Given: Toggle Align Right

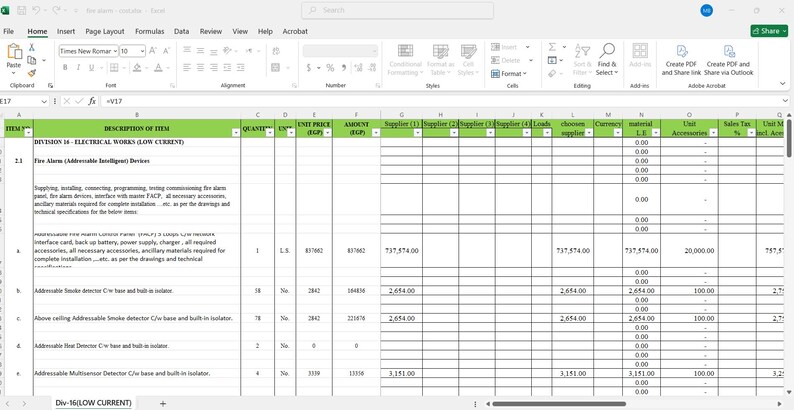Looking at the screenshot, I should 214,67.
